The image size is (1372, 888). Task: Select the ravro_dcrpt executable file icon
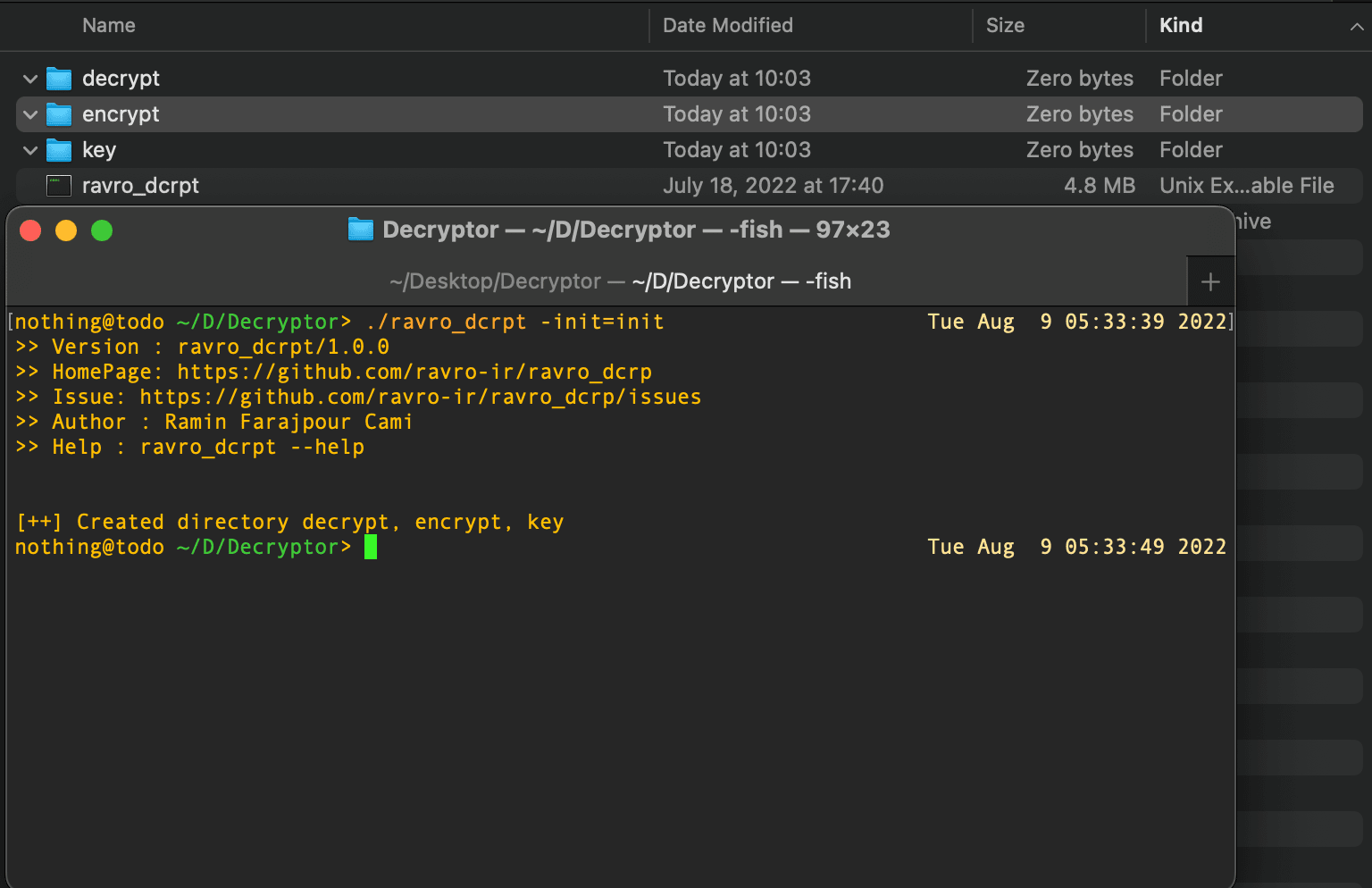click(x=59, y=186)
